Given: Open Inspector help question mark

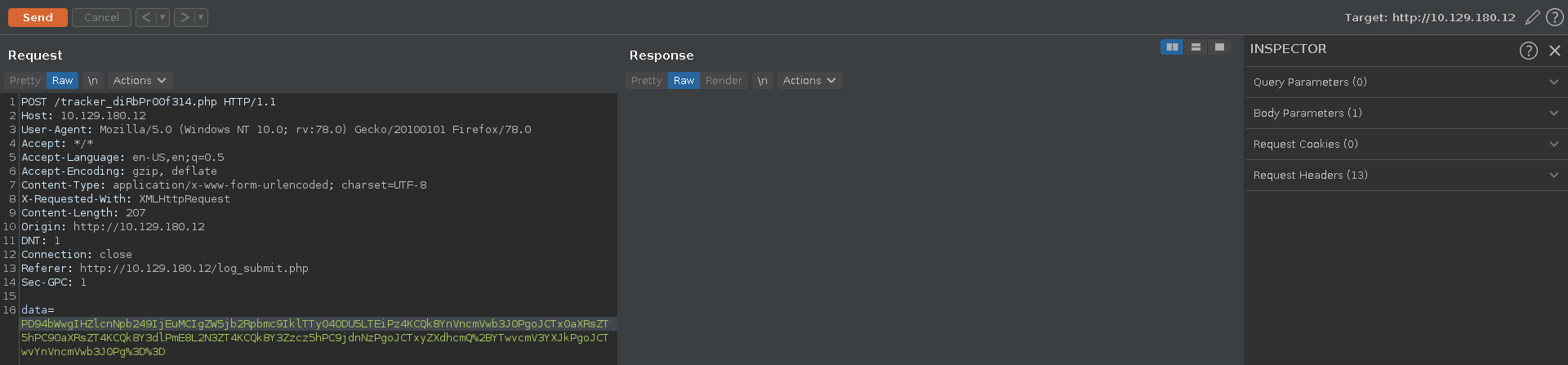Looking at the screenshot, I should point(1528,51).
